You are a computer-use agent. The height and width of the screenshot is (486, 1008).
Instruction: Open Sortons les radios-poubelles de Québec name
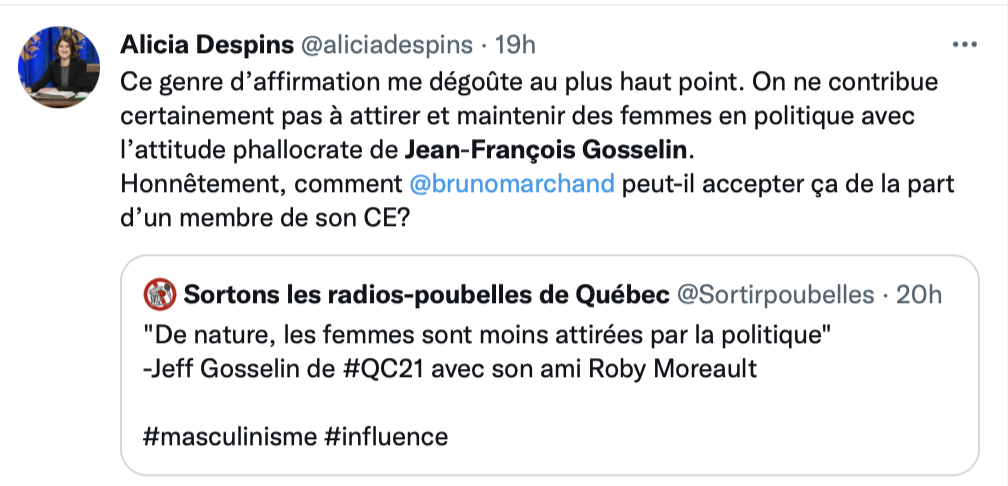point(426,295)
